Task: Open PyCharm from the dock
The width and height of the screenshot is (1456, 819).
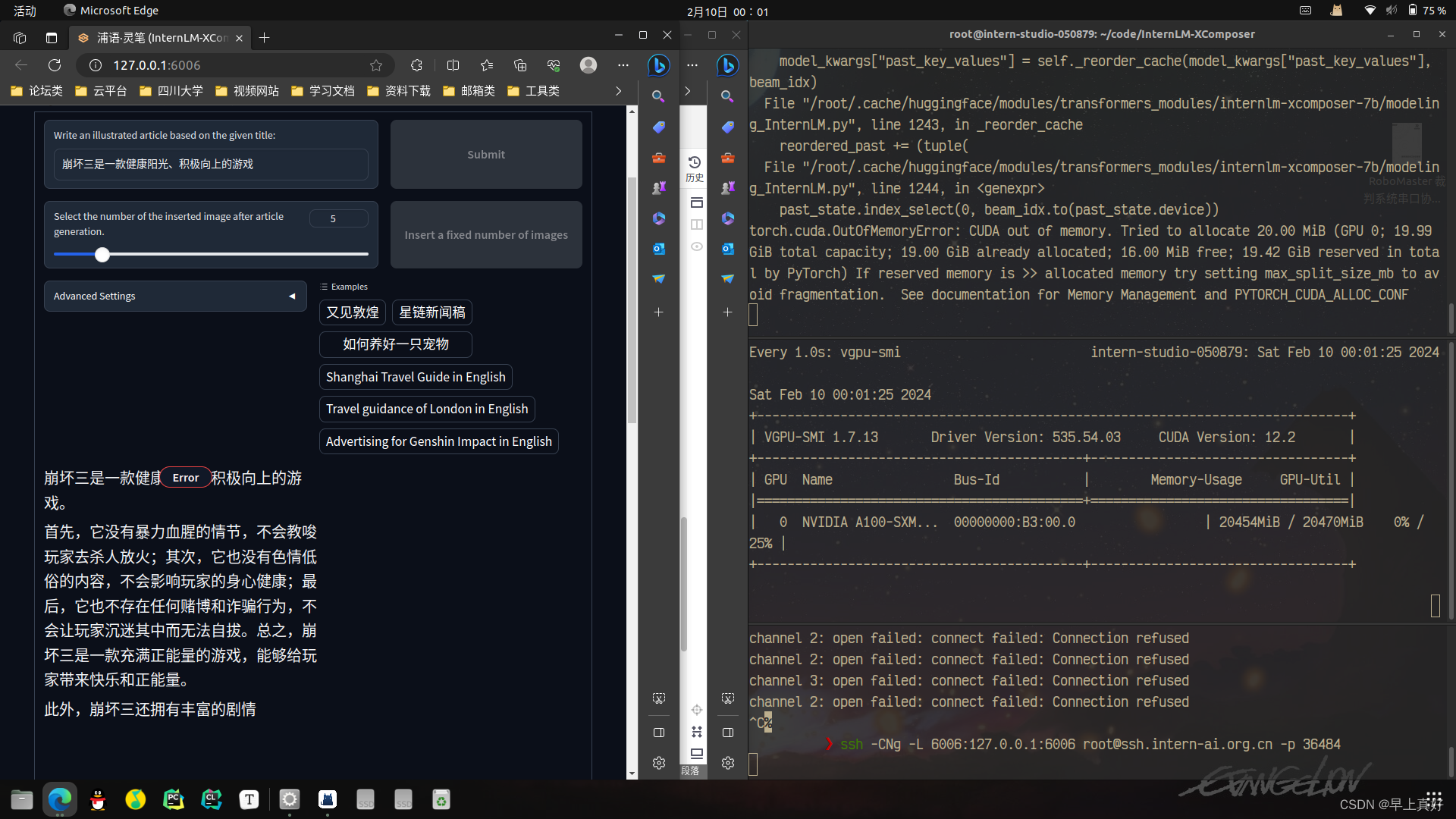Action: point(174,799)
